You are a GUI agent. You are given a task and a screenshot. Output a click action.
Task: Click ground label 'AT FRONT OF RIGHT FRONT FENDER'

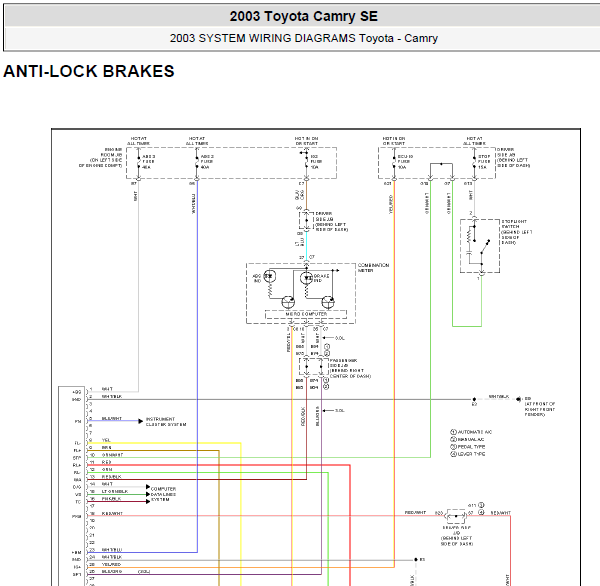click(540, 409)
